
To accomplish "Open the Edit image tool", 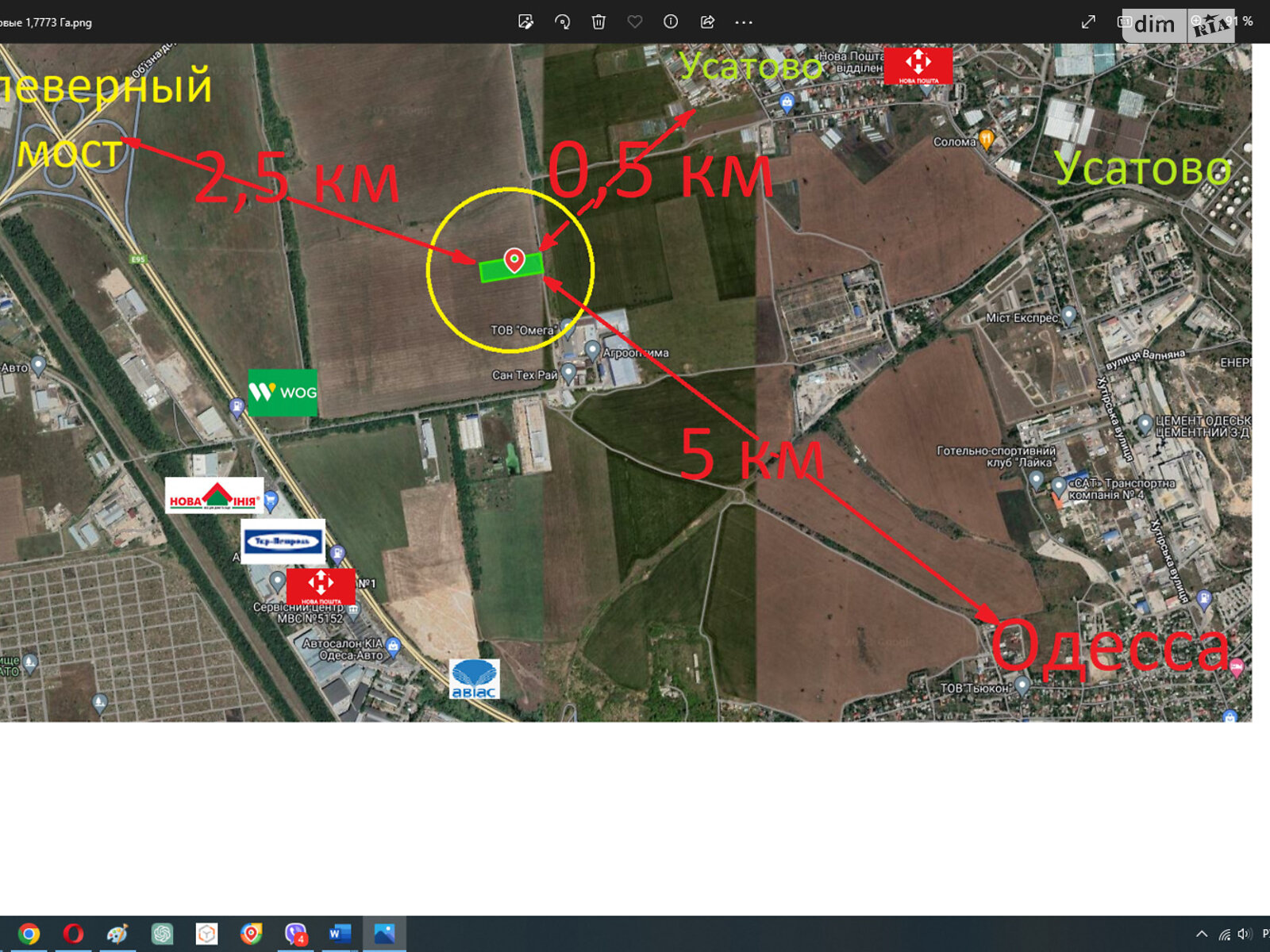I will click(525, 22).
